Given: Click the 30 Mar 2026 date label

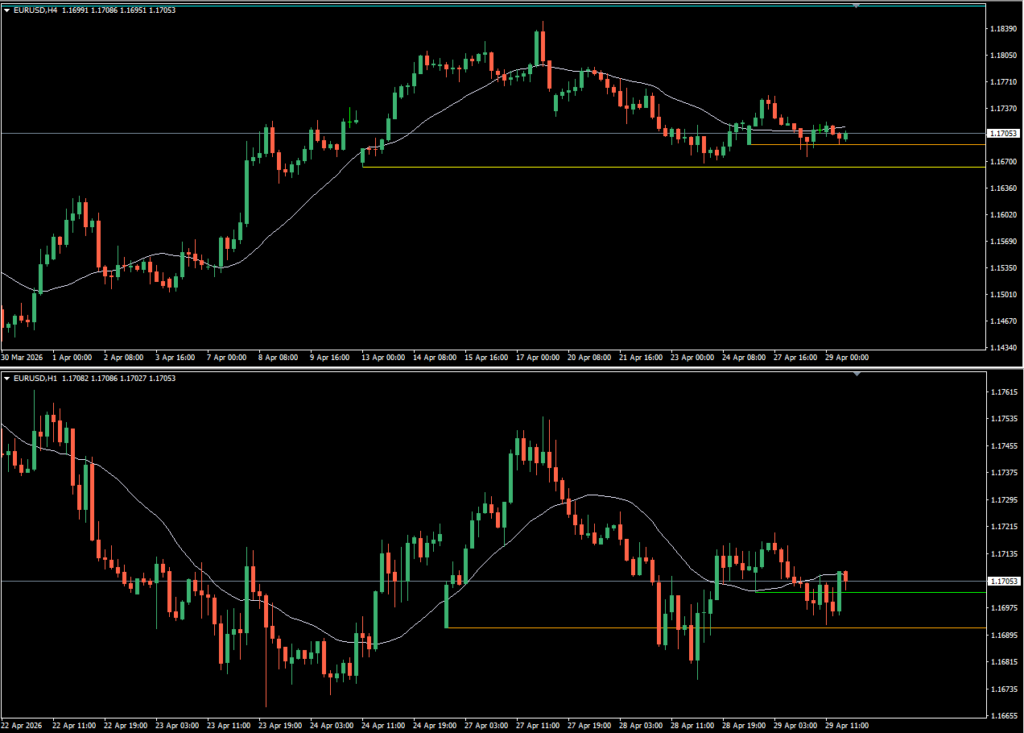Looking at the screenshot, I should [22, 357].
